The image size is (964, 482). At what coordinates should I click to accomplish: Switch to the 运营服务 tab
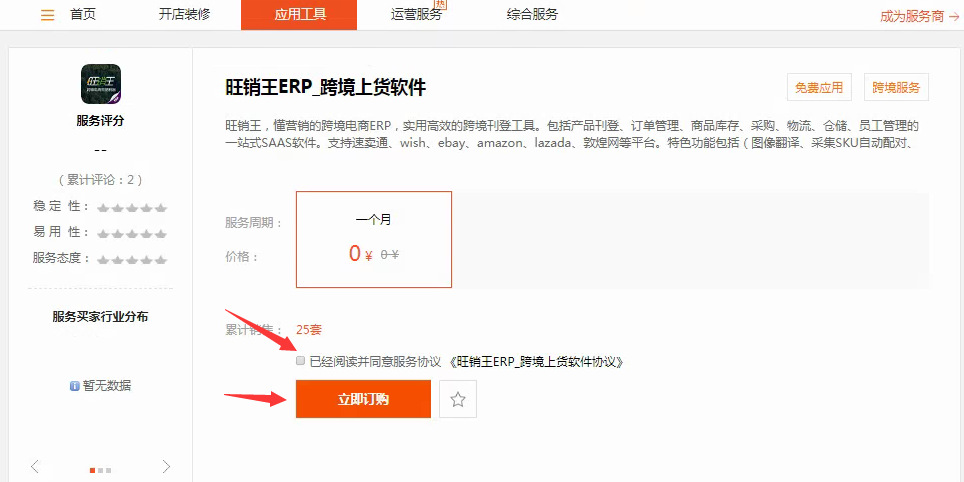pyautogui.click(x=416, y=15)
